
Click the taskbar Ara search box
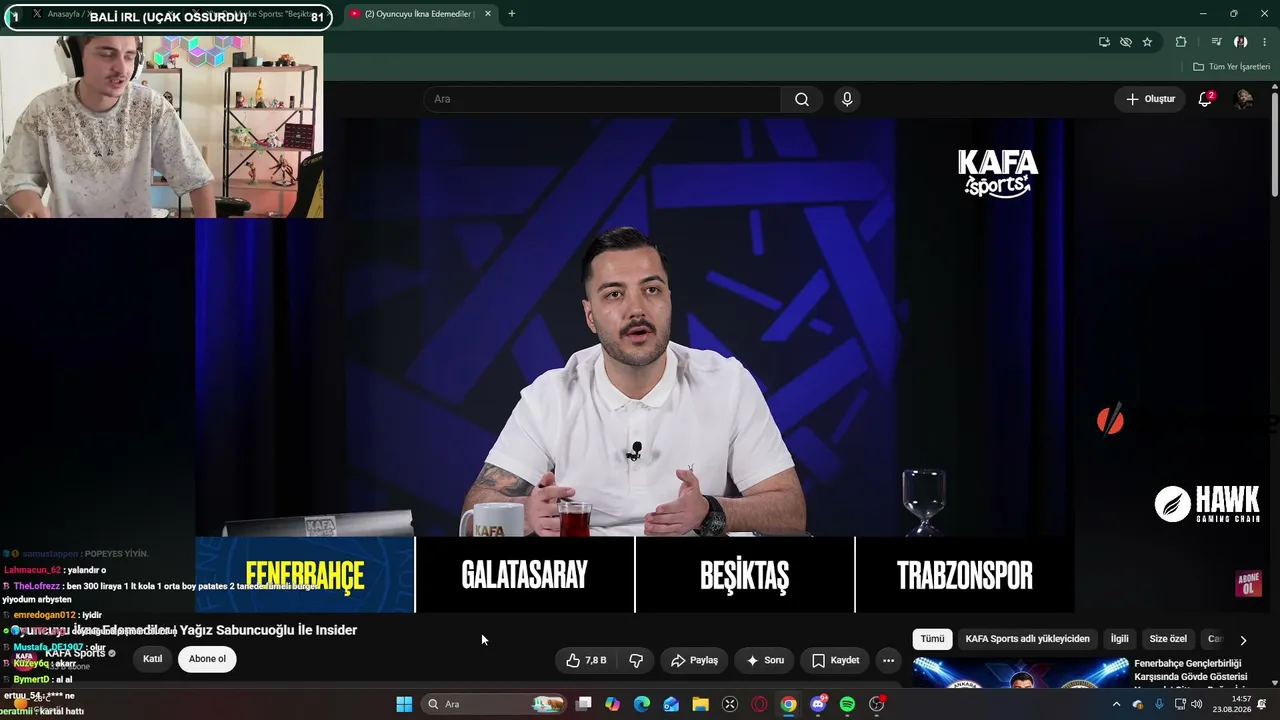coord(495,704)
